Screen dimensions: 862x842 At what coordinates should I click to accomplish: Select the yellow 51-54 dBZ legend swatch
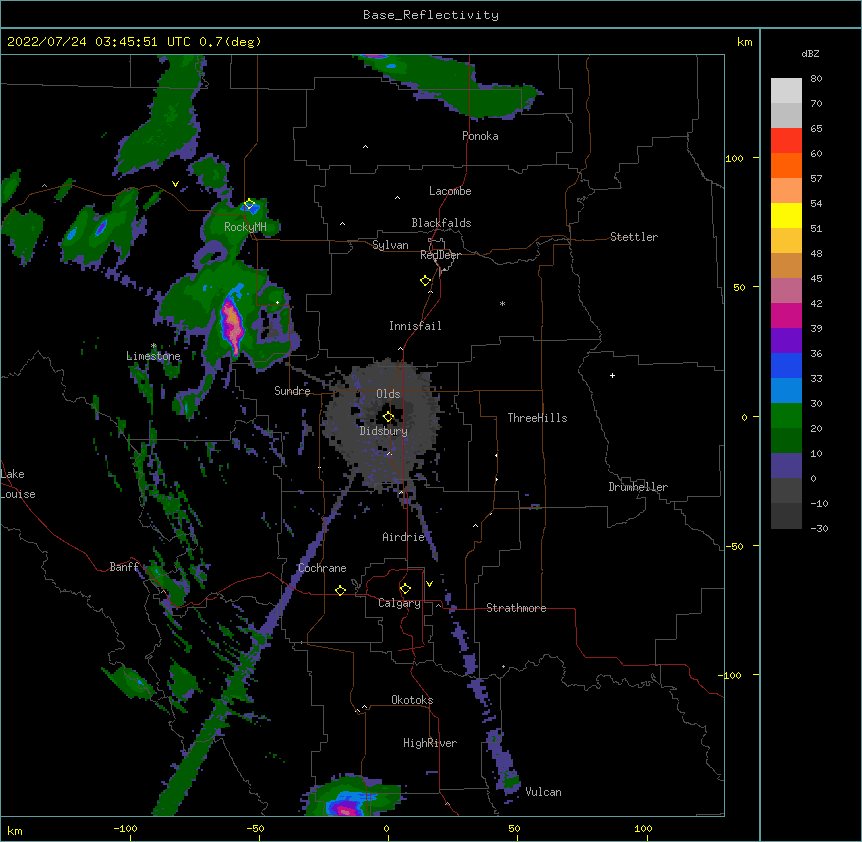786,215
